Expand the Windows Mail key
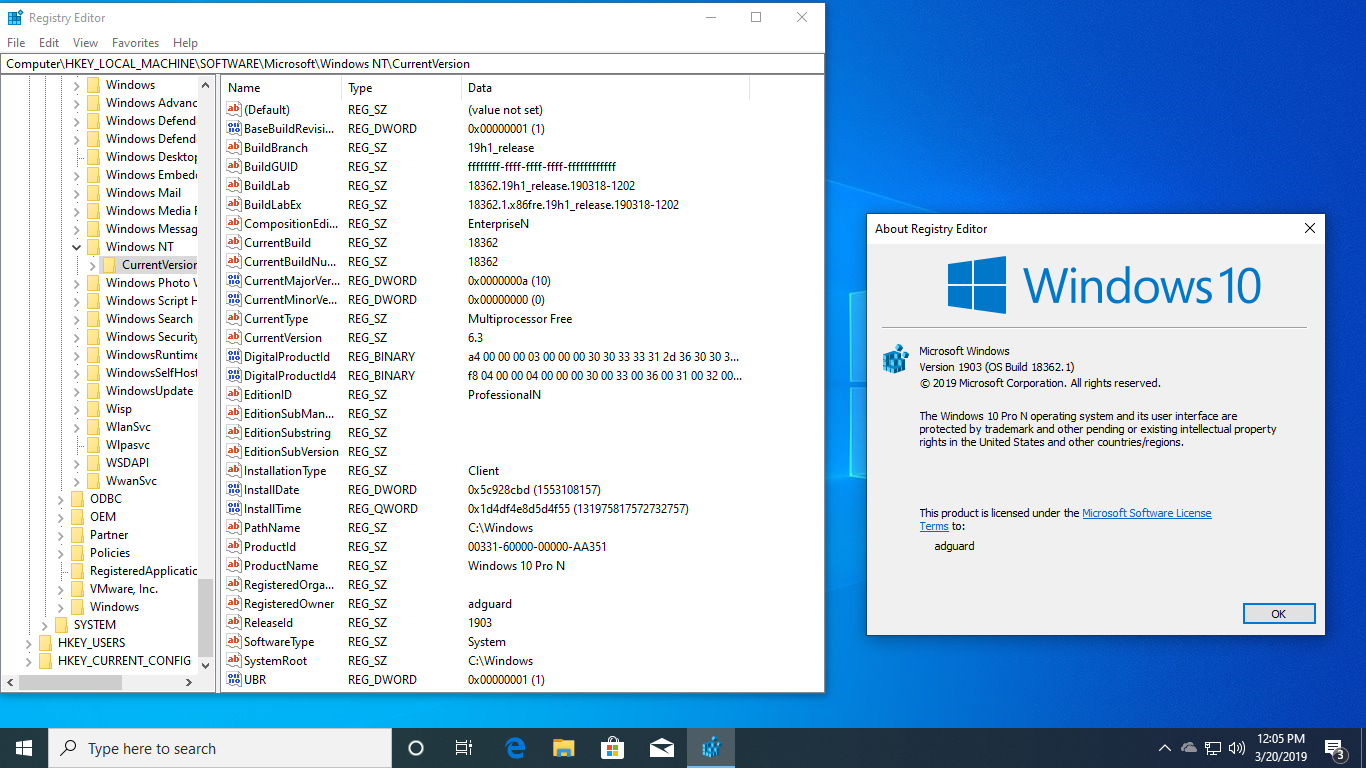Image resolution: width=1366 pixels, height=768 pixels. point(76,193)
